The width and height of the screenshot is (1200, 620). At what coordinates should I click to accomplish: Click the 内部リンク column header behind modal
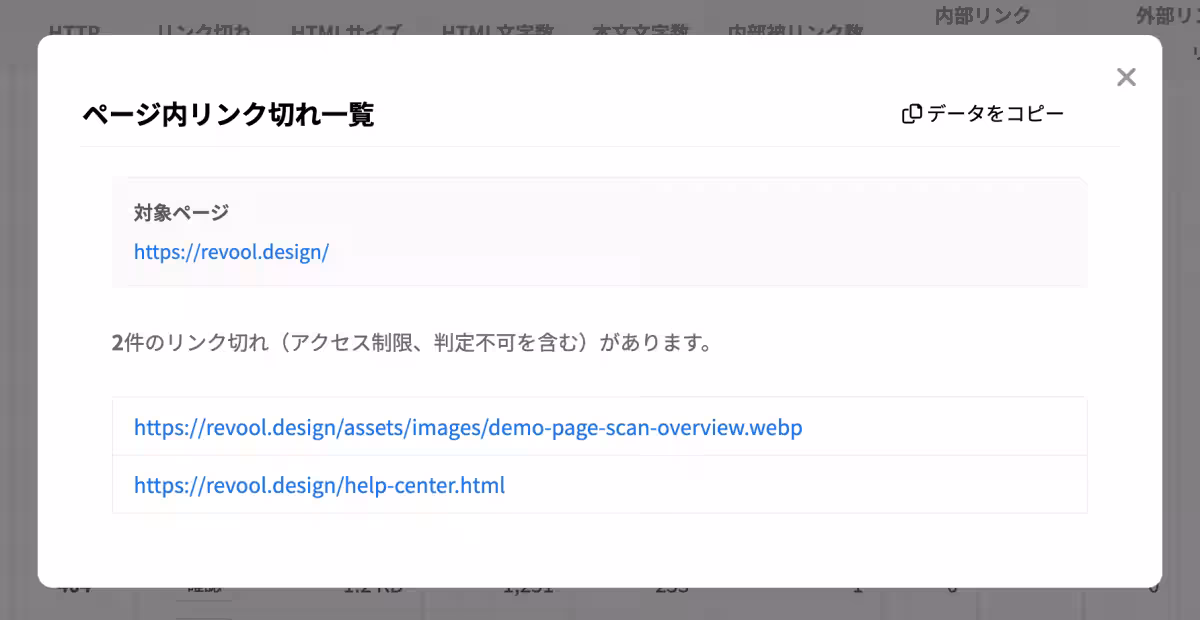[x=982, y=15]
